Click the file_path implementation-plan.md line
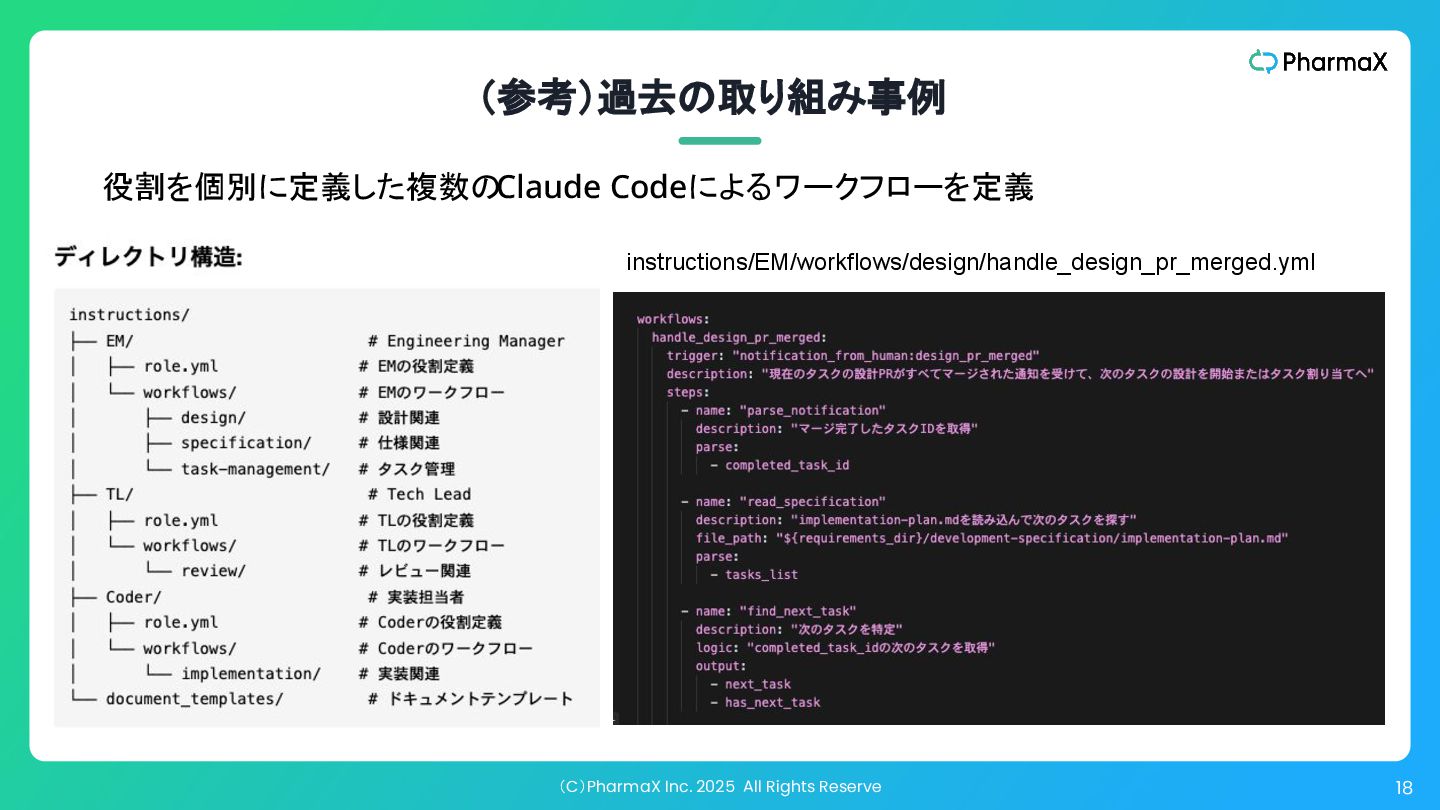Viewport: 1440px width, 810px height. pos(992,538)
